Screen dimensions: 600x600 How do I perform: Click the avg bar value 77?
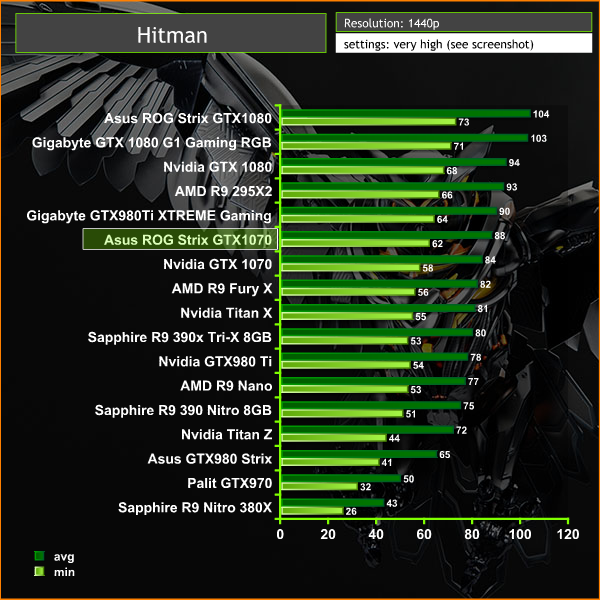(x=473, y=382)
